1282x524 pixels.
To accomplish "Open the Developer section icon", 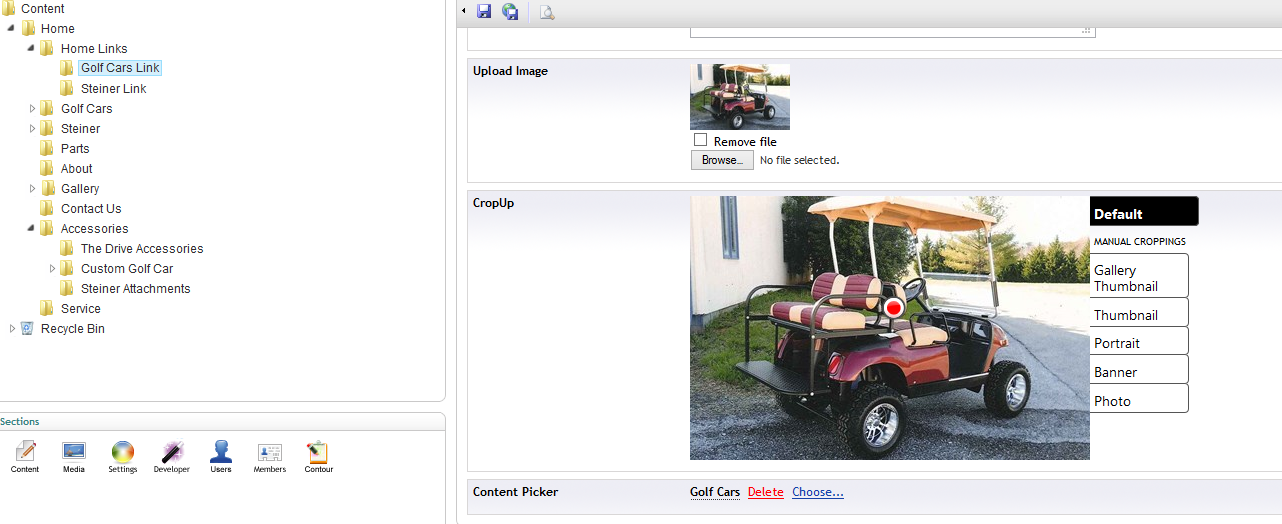I will (x=172, y=452).
